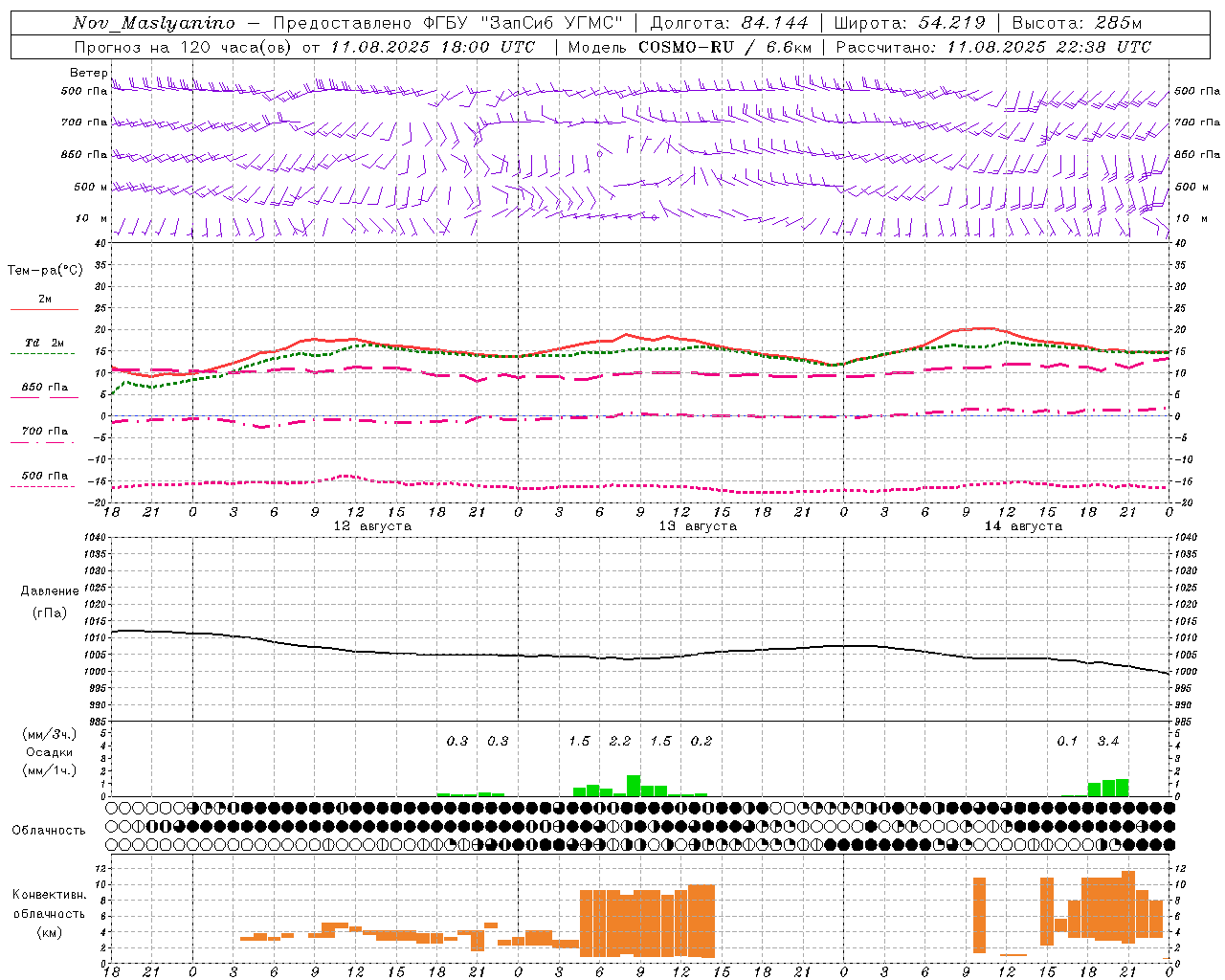Click the '3.4' precipitation amount value
Image resolution: width=1225 pixels, height=980 pixels.
point(1108,741)
